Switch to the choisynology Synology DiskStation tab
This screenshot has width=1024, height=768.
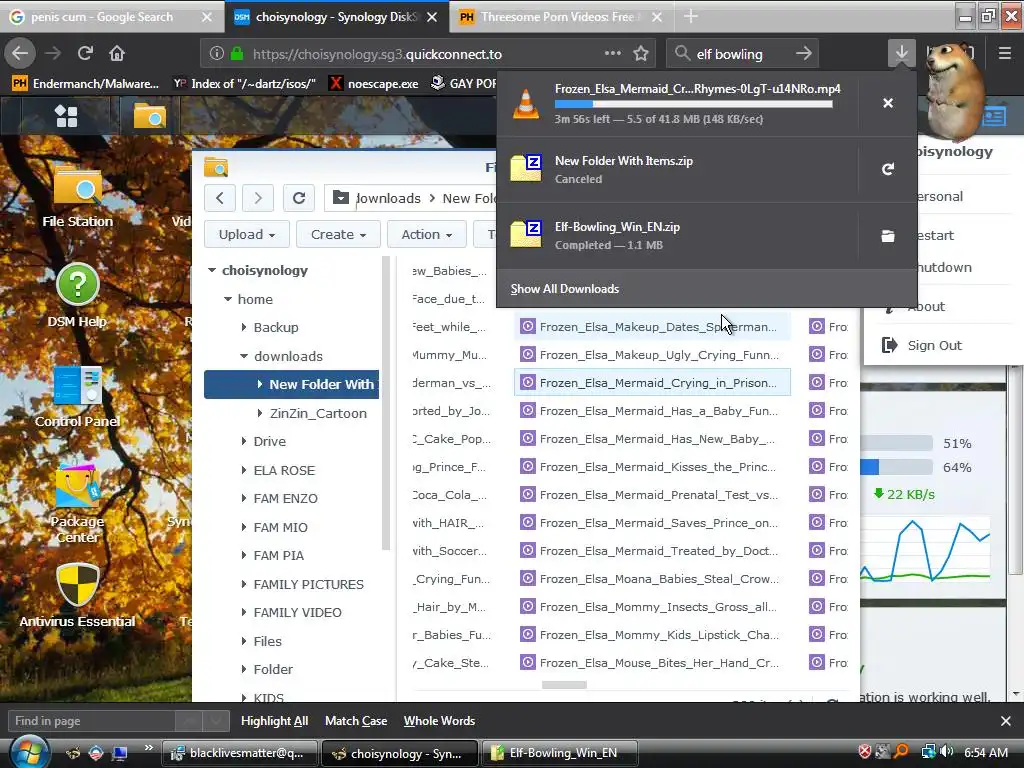[336, 17]
